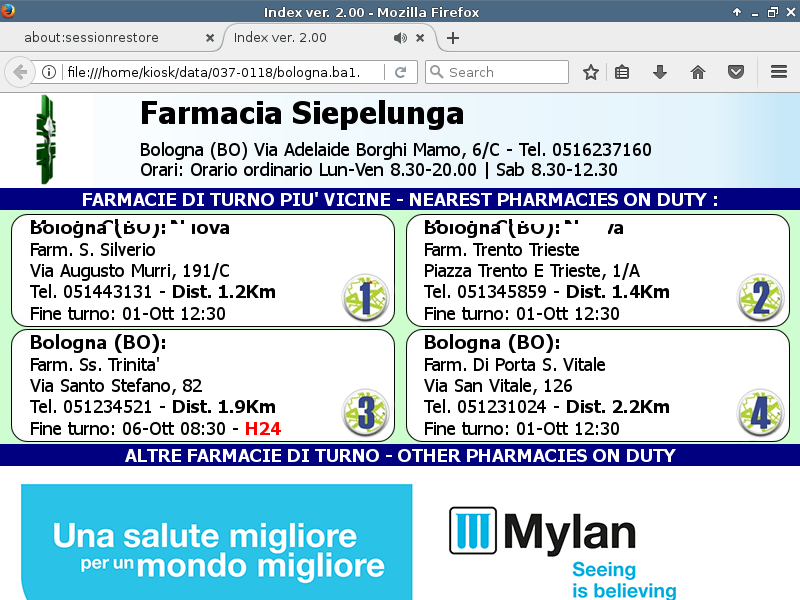Bookmark this page with star icon
The image size is (800, 600).
tap(591, 72)
